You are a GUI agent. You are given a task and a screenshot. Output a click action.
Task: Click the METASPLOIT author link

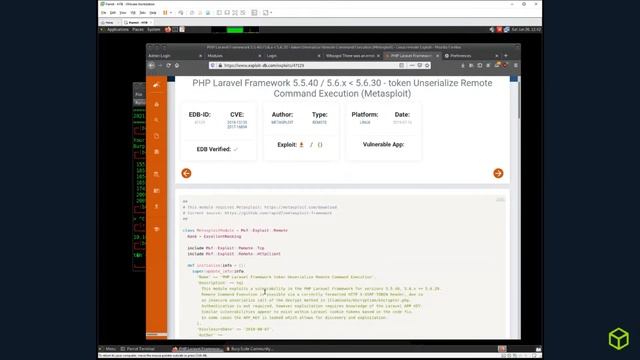tap(282, 122)
